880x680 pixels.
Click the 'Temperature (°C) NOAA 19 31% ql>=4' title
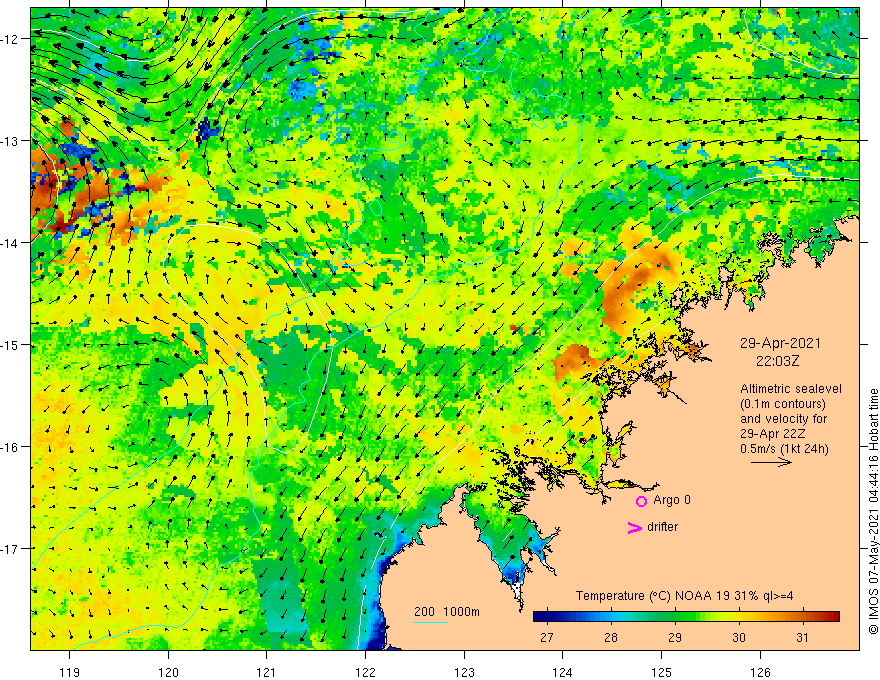pos(684,596)
